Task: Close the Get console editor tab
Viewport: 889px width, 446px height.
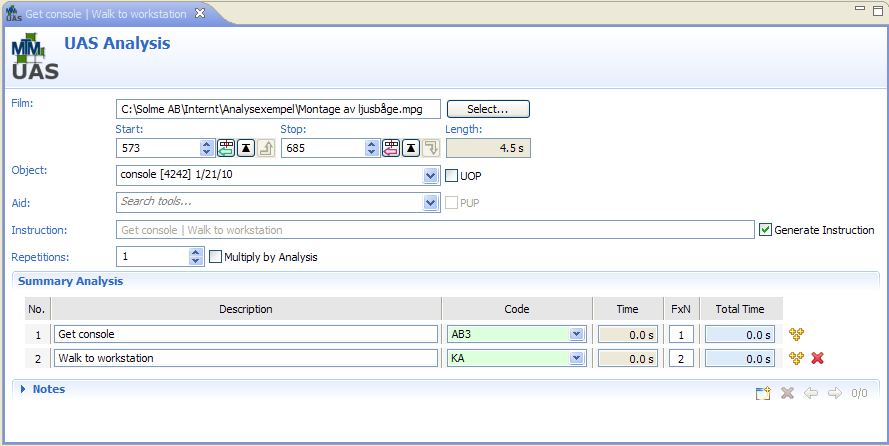Action: point(199,13)
